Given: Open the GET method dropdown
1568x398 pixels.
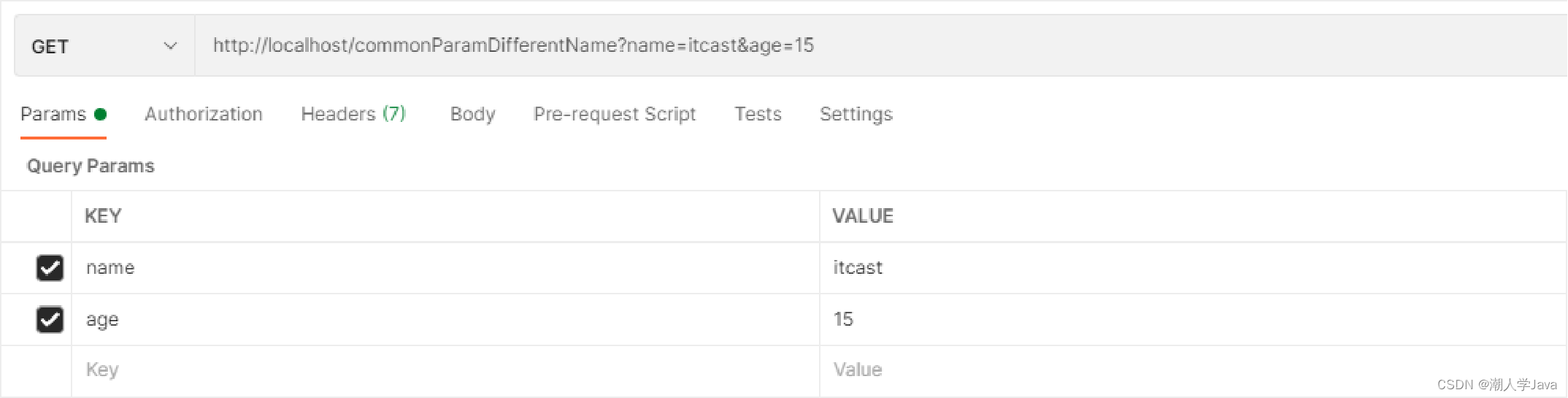Looking at the screenshot, I should [x=104, y=46].
